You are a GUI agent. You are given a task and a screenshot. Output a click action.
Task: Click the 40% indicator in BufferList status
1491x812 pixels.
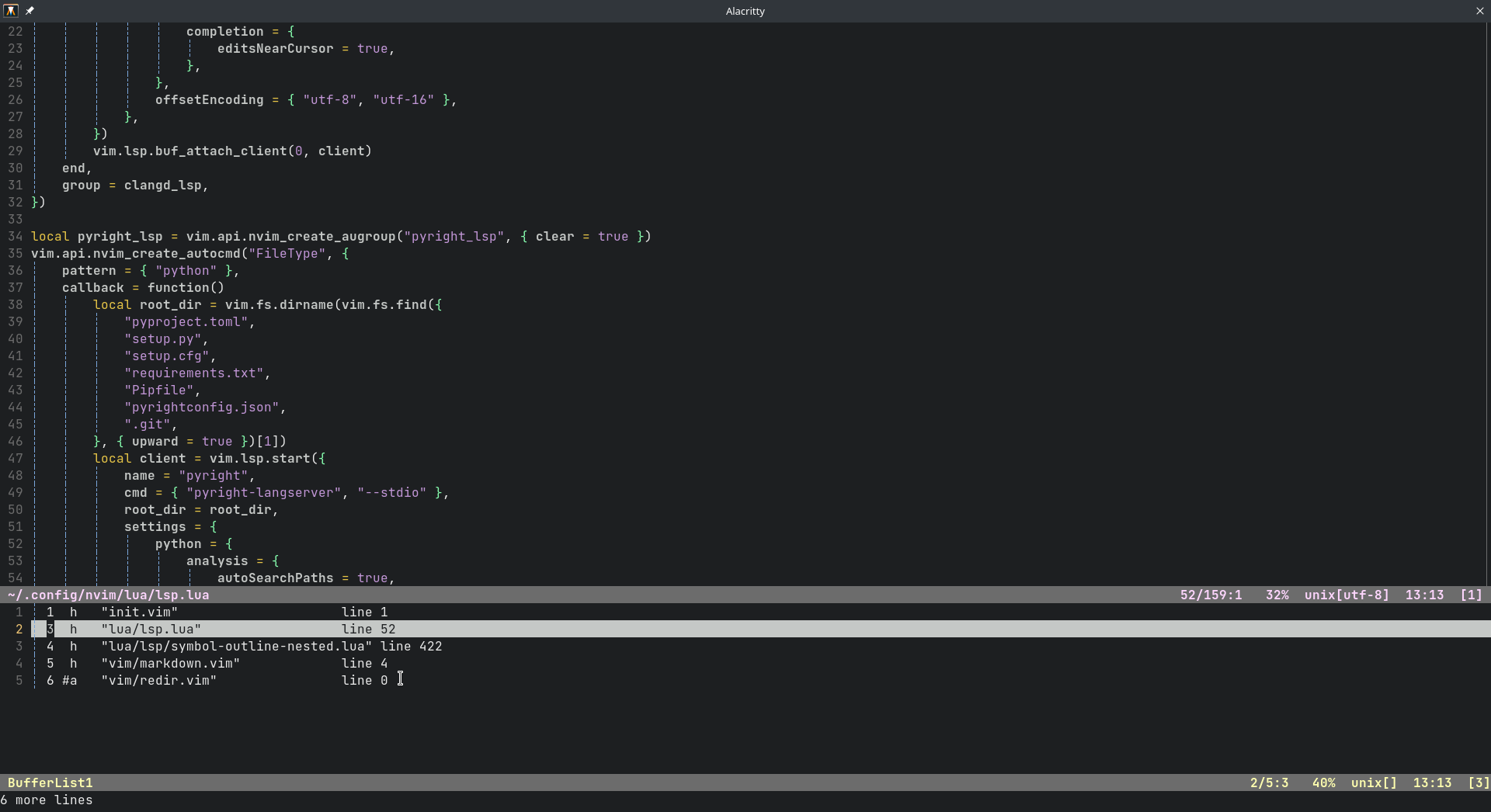pyautogui.click(x=1323, y=783)
